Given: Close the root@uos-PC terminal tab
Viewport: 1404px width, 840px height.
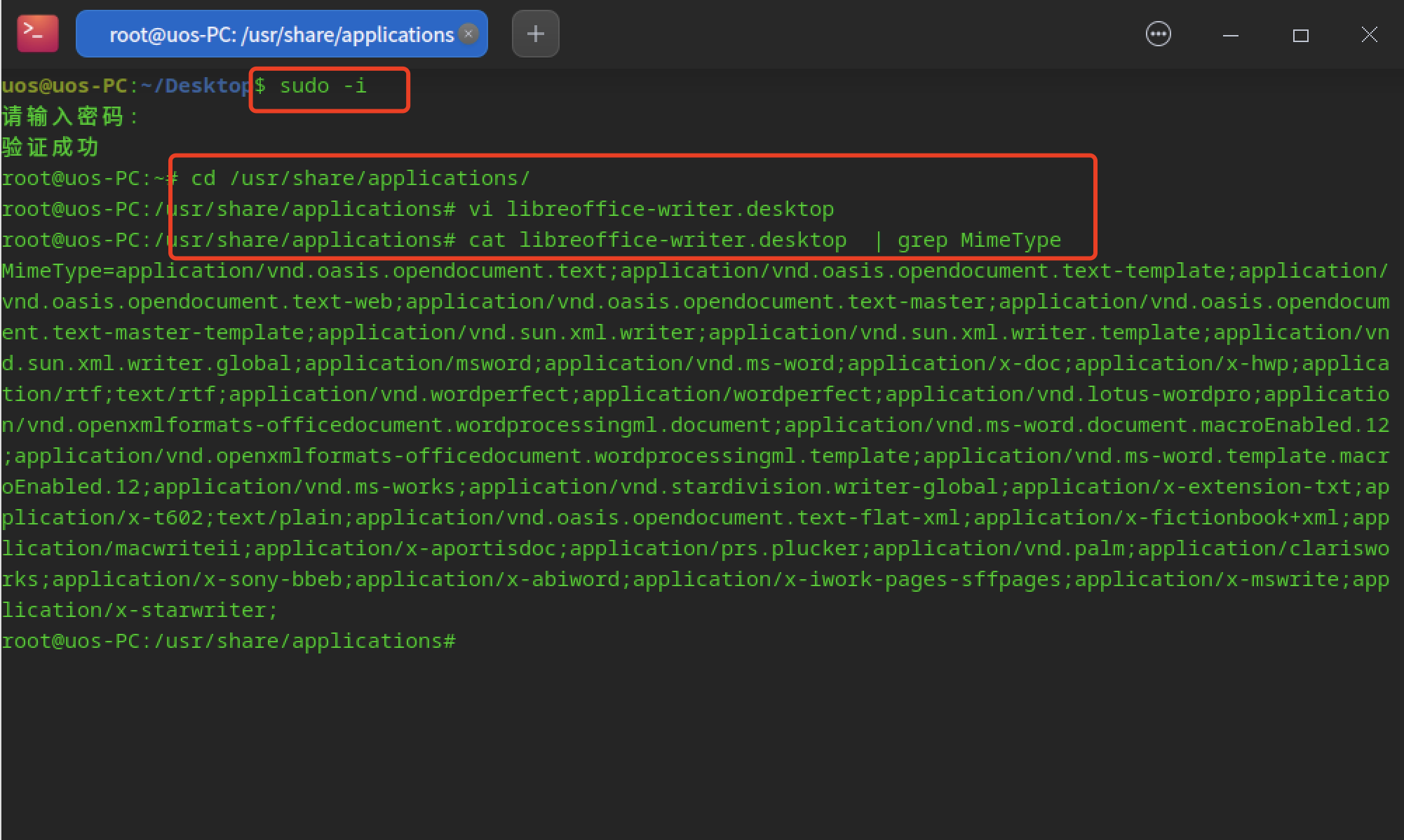Looking at the screenshot, I should [x=468, y=34].
